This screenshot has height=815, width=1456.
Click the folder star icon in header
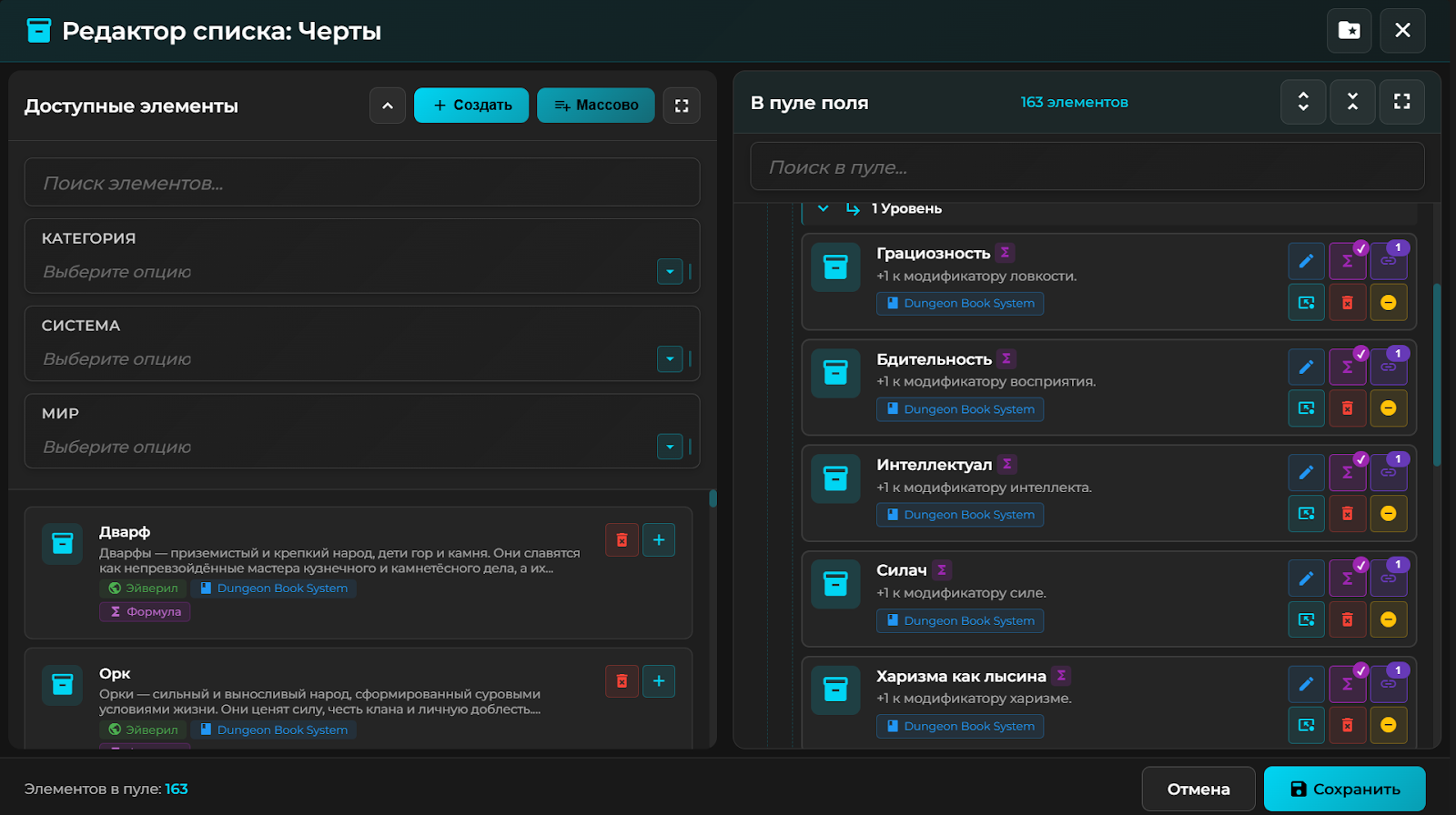click(1349, 31)
